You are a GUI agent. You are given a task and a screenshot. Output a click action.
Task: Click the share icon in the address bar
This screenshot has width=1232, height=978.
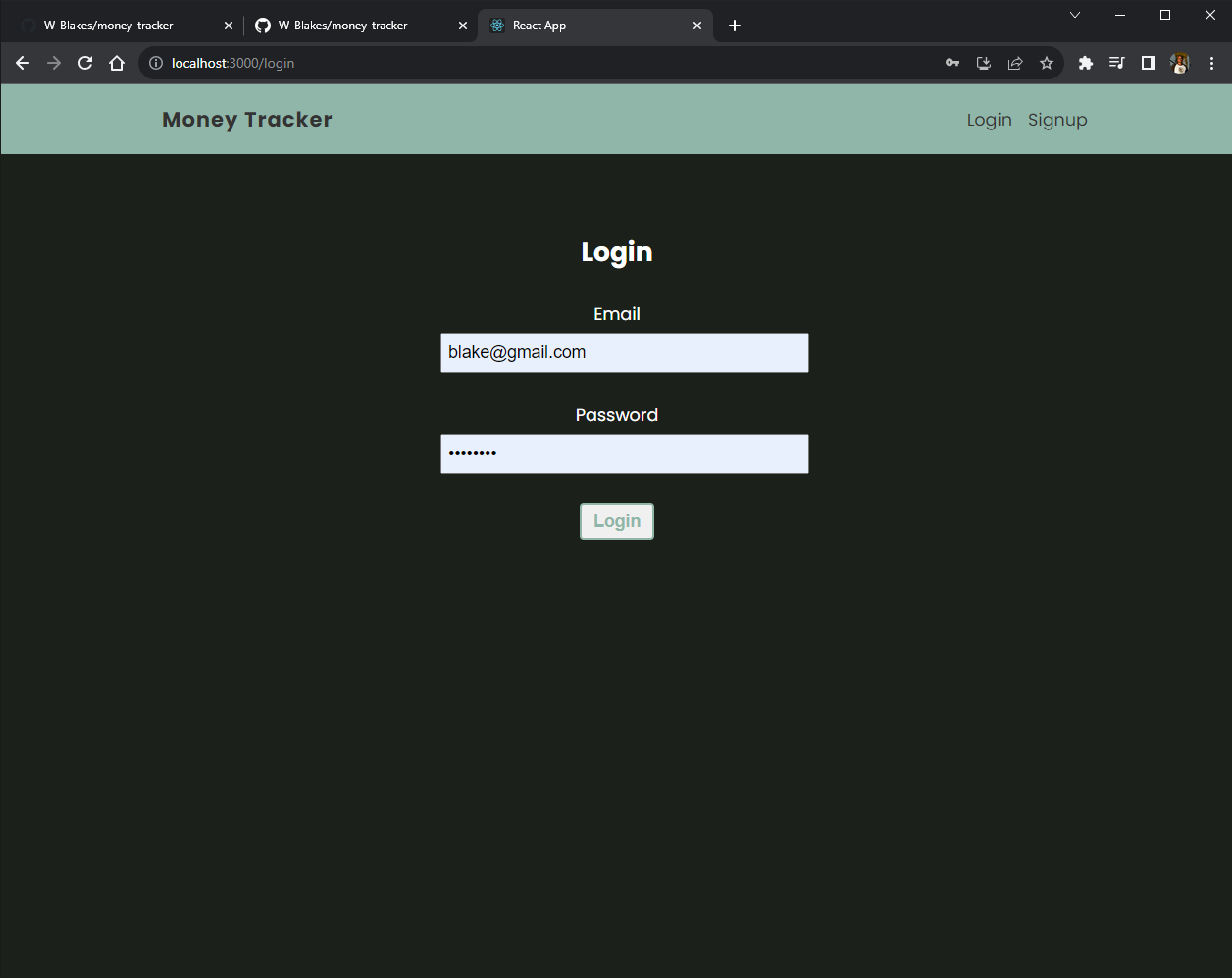tap(1014, 62)
